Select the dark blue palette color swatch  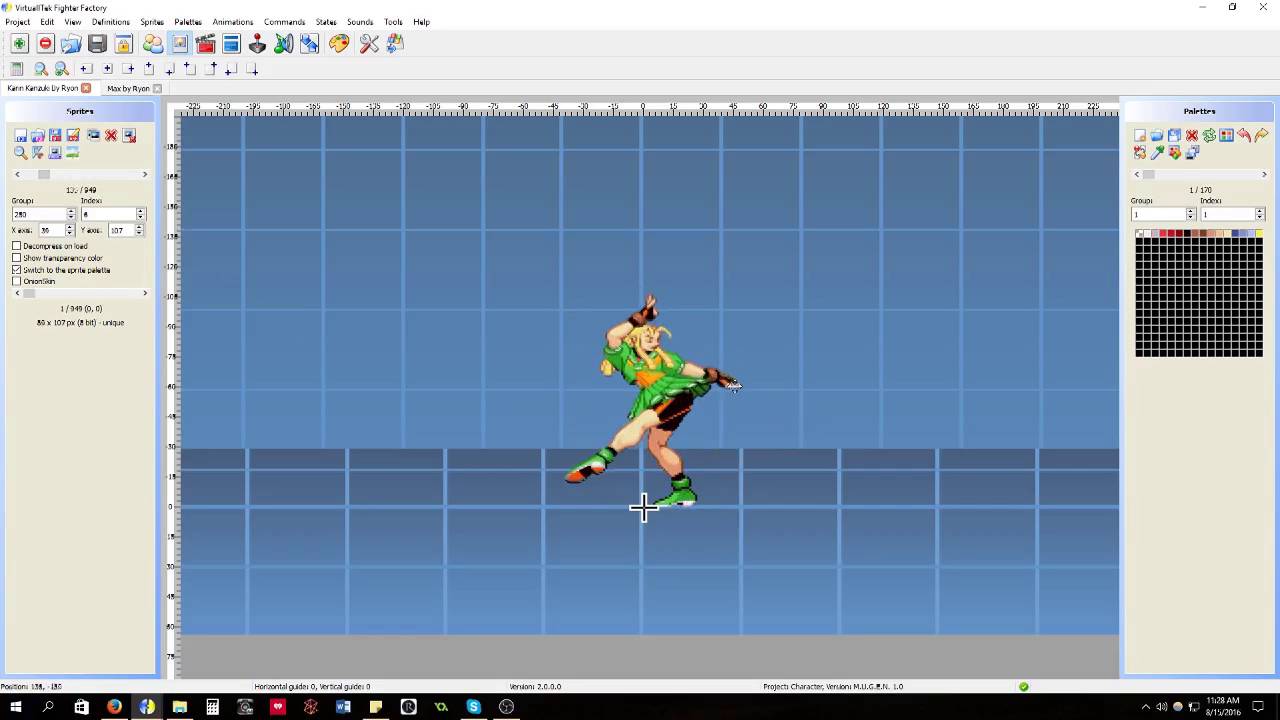(x=1234, y=234)
